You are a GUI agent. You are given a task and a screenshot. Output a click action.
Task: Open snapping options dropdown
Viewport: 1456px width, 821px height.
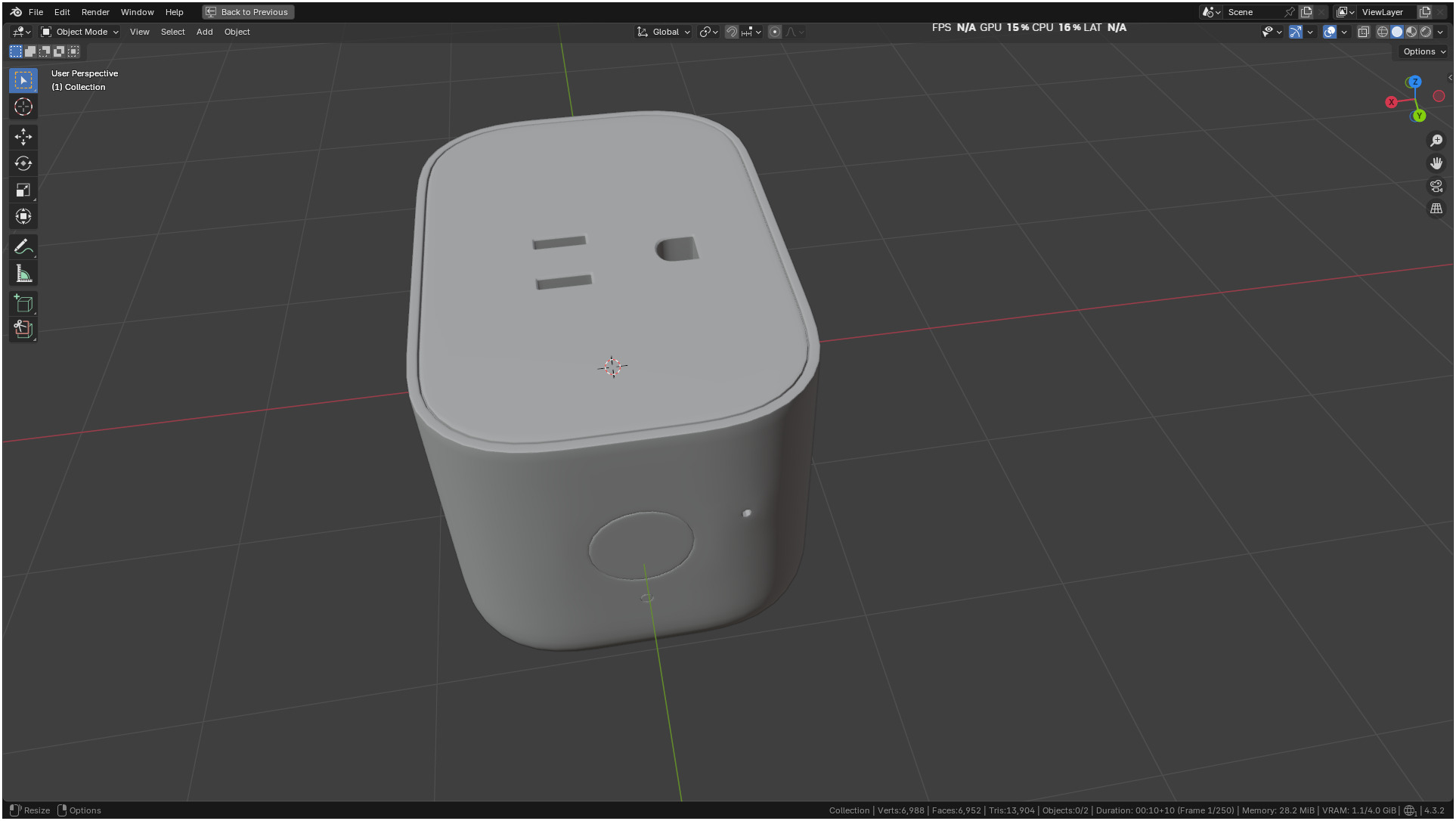click(x=751, y=32)
